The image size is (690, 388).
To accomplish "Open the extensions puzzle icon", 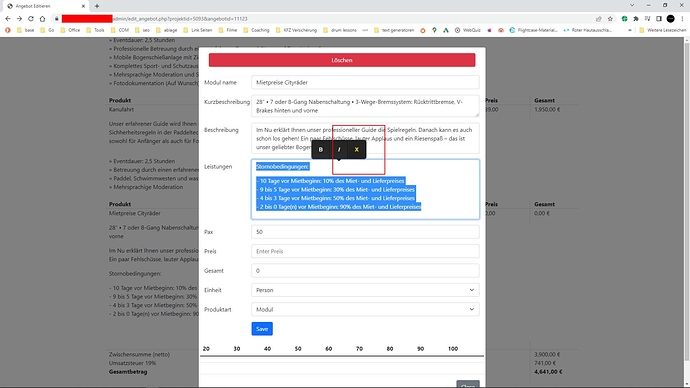I will pyautogui.click(x=636, y=18).
